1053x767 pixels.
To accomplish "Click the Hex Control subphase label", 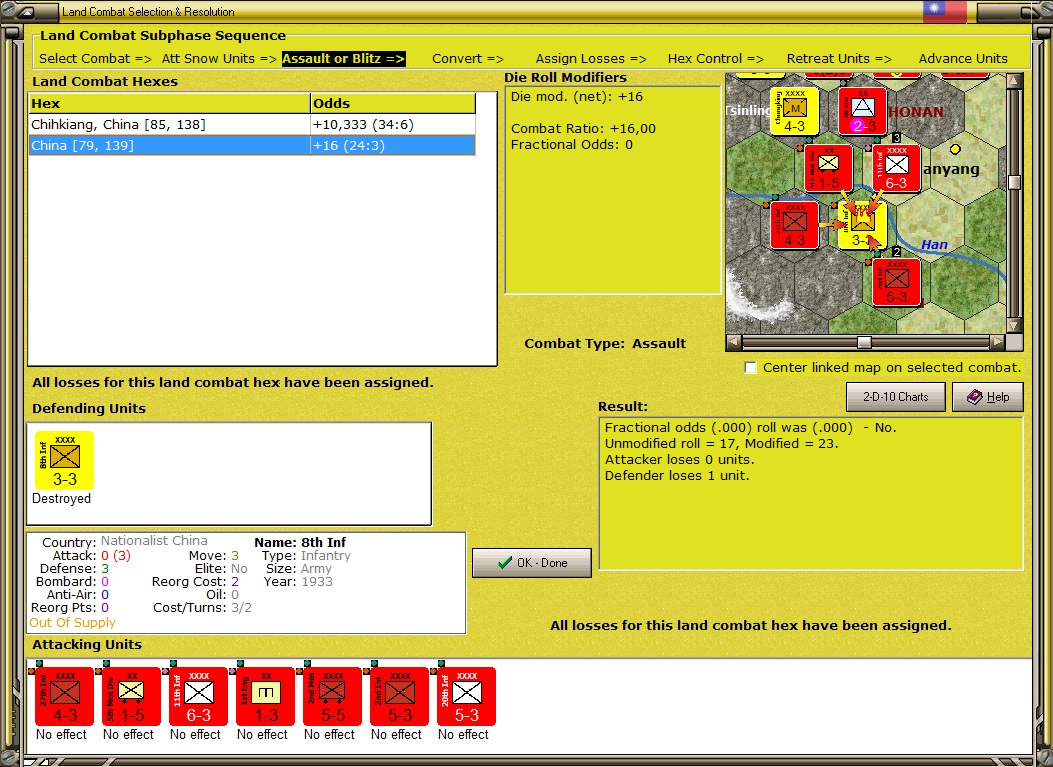I will (x=715, y=58).
